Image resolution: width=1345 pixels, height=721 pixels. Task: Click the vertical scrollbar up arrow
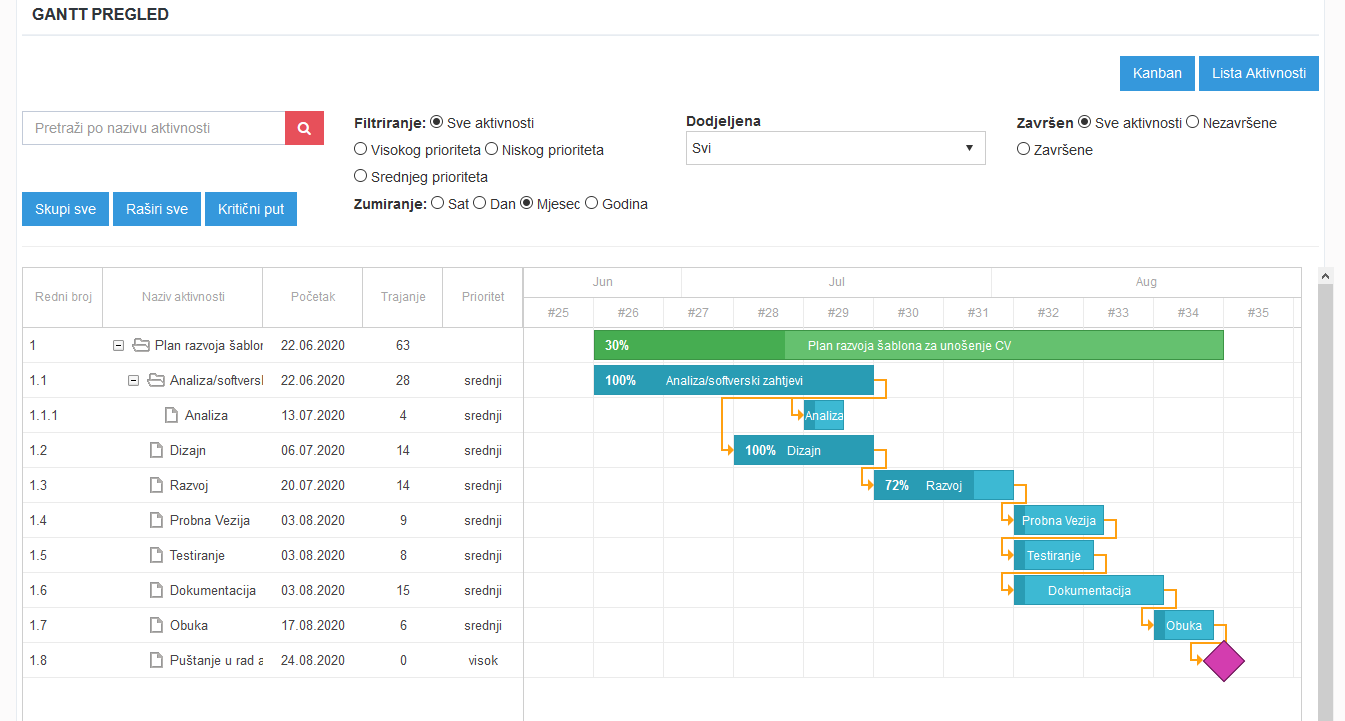[1327, 275]
